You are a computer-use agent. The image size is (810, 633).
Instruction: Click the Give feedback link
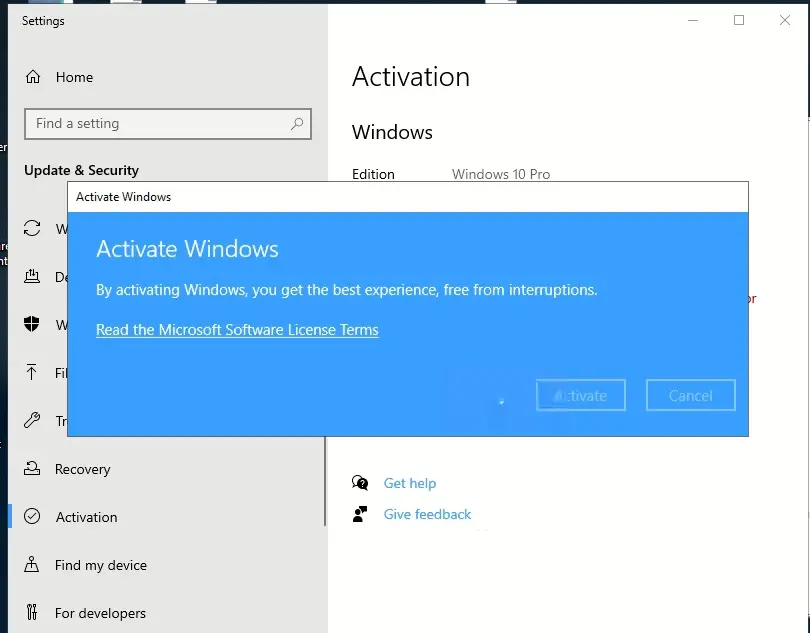pos(427,515)
